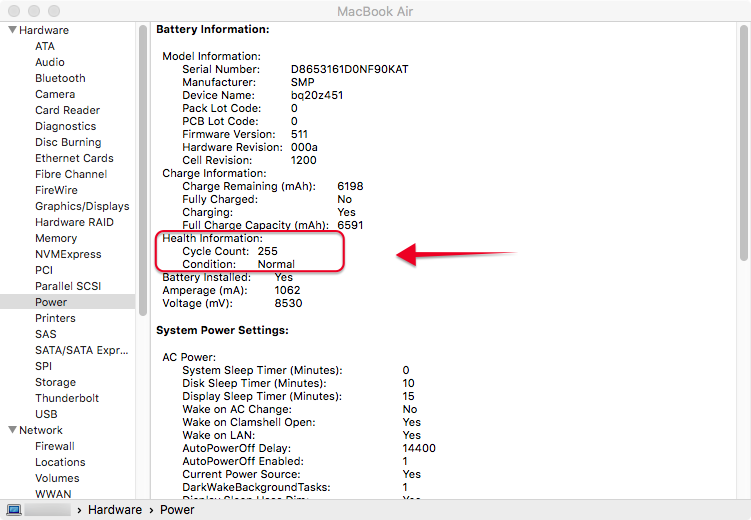Select Parallel SCSI entry

pos(68,286)
